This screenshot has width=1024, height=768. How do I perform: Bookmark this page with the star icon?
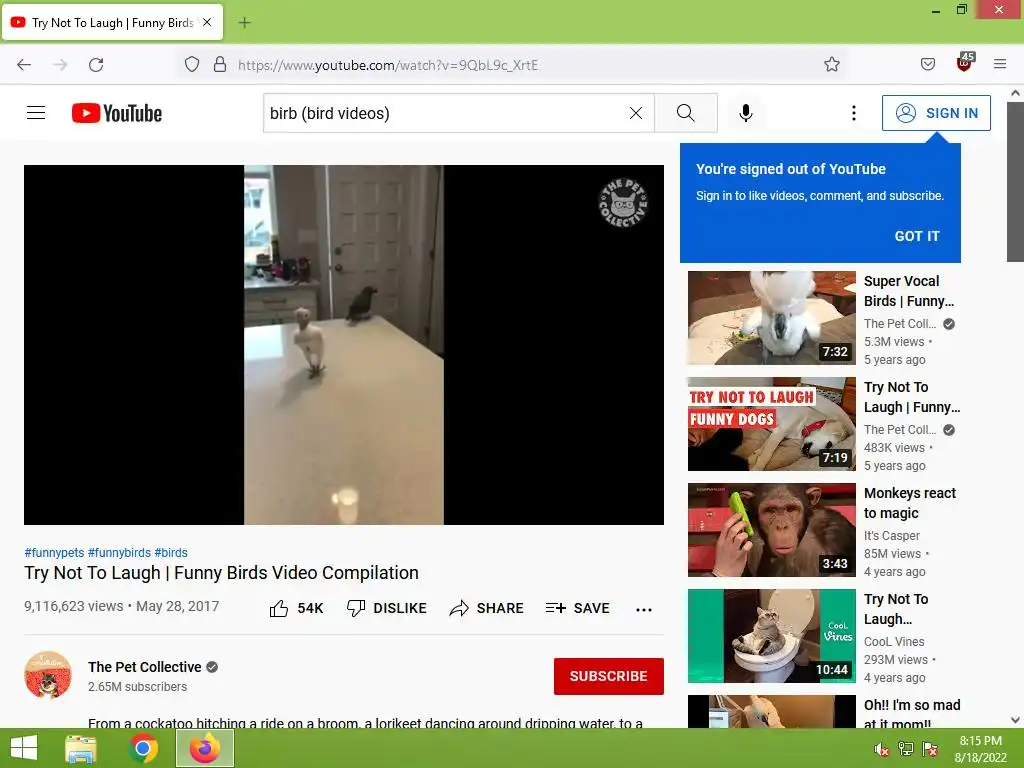pyautogui.click(x=831, y=64)
